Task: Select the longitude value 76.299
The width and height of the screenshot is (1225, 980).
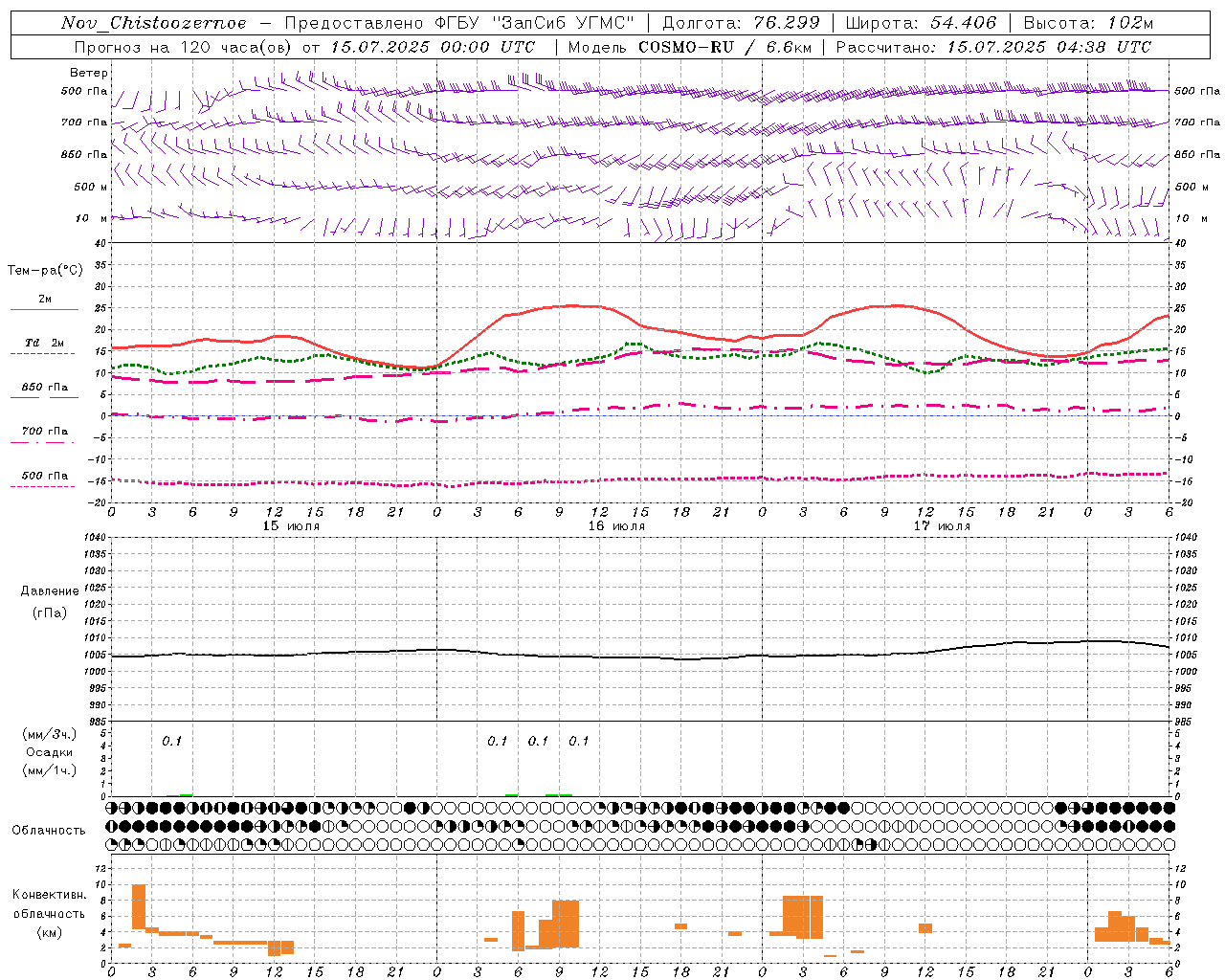Action: pyautogui.click(x=790, y=23)
